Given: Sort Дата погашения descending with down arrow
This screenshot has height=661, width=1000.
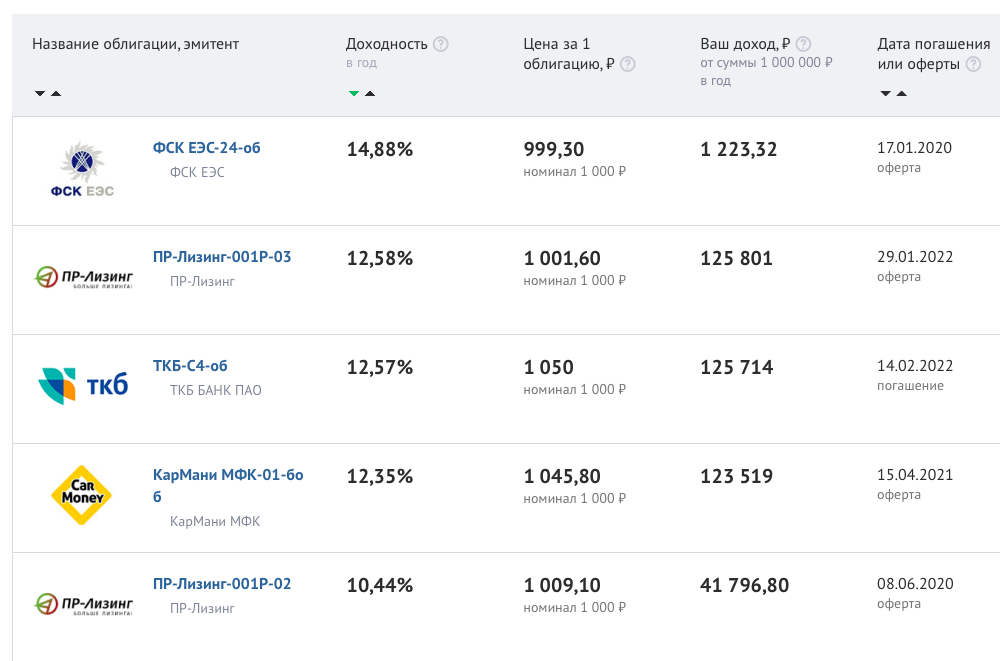Looking at the screenshot, I should [885, 93].
